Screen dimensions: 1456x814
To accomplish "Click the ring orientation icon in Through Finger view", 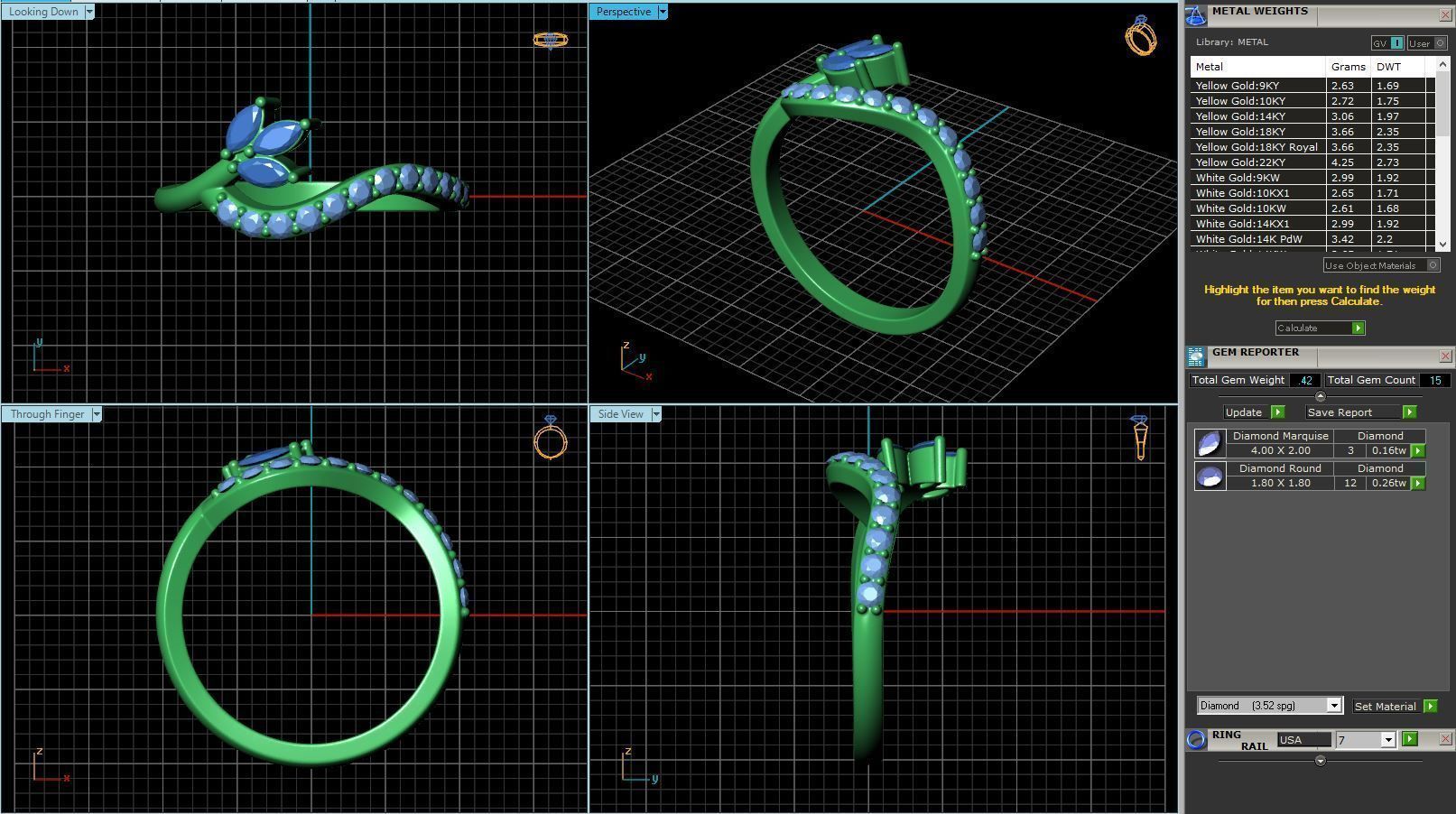I will click(x=551, y=438).
